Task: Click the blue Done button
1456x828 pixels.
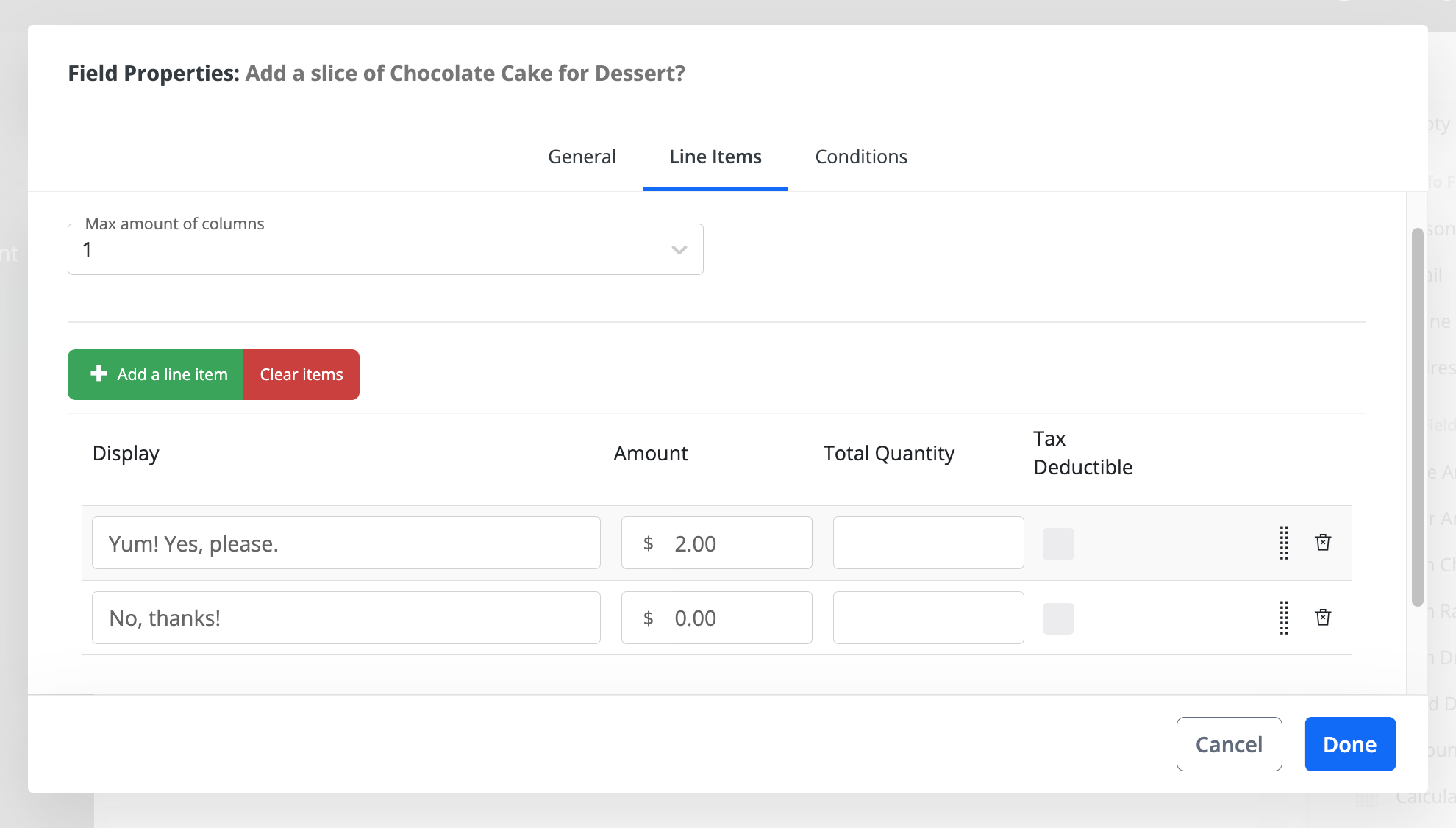Action: click(x=1349, y=744)
